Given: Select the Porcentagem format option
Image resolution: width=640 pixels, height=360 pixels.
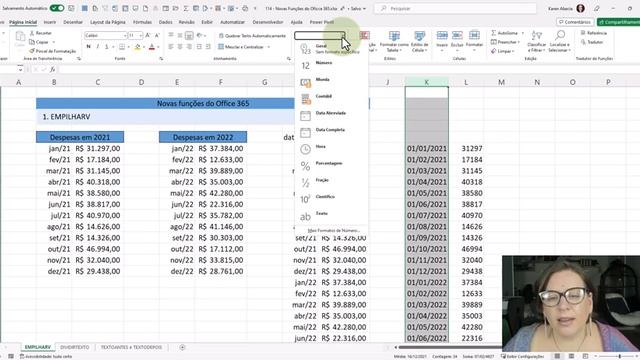Looking at the screenshot, I should [331, 166].
